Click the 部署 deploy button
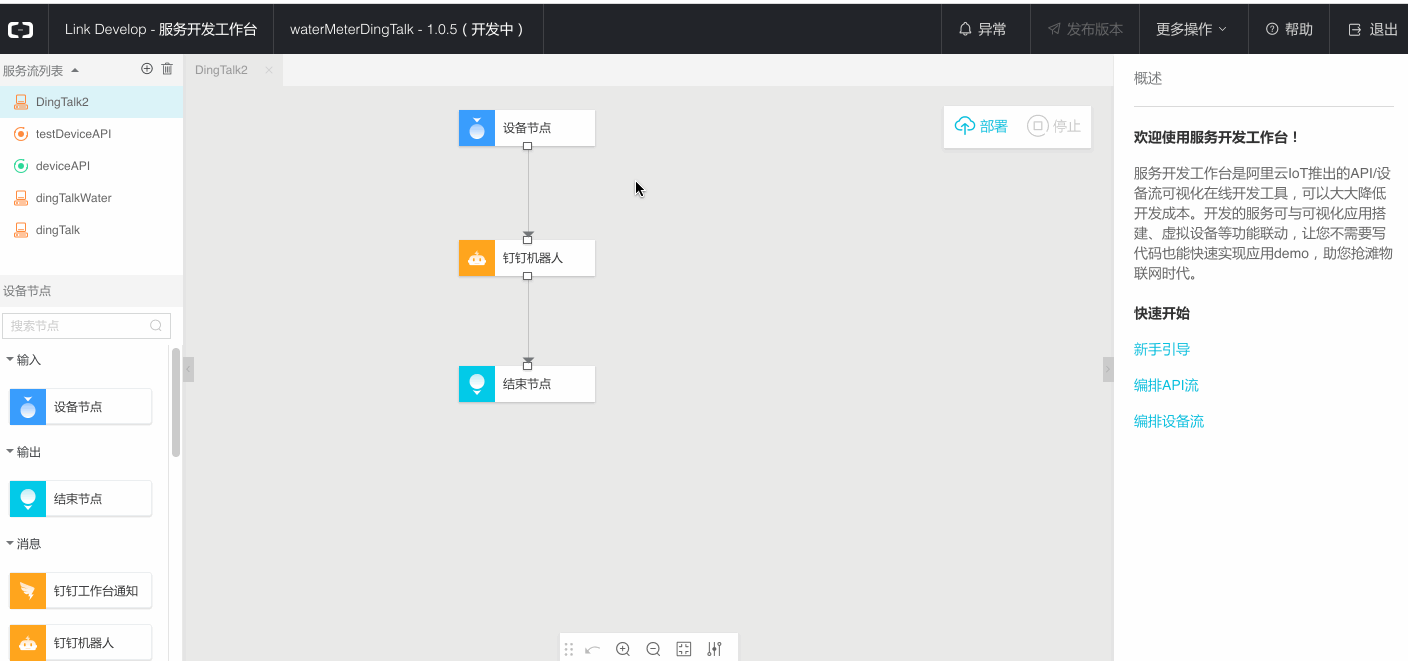This screenshot has height=661, width=1408. pos(981,126)
